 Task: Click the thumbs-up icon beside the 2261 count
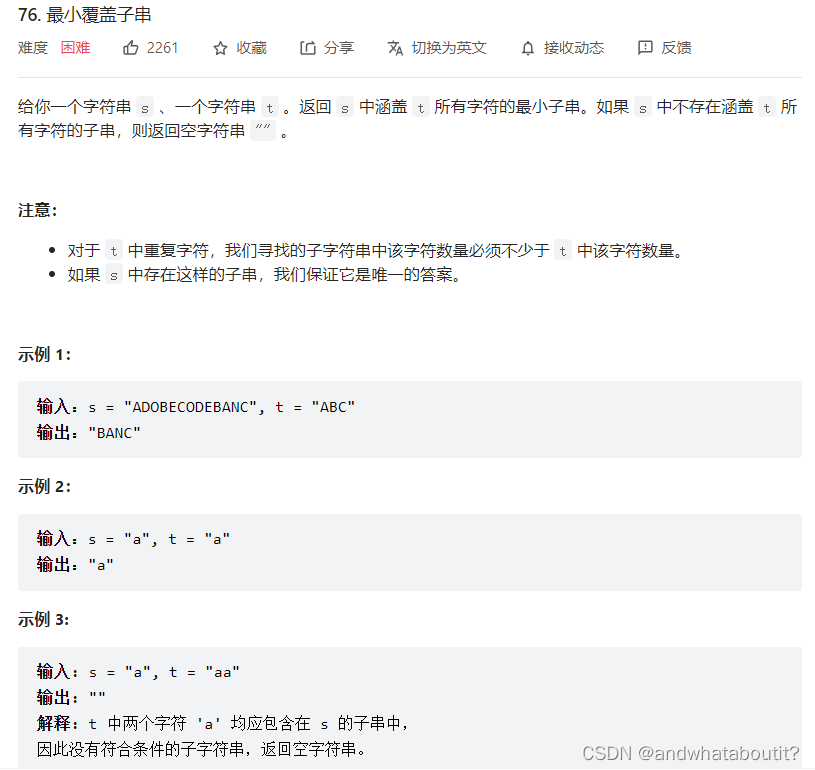[x=130, y=47]
